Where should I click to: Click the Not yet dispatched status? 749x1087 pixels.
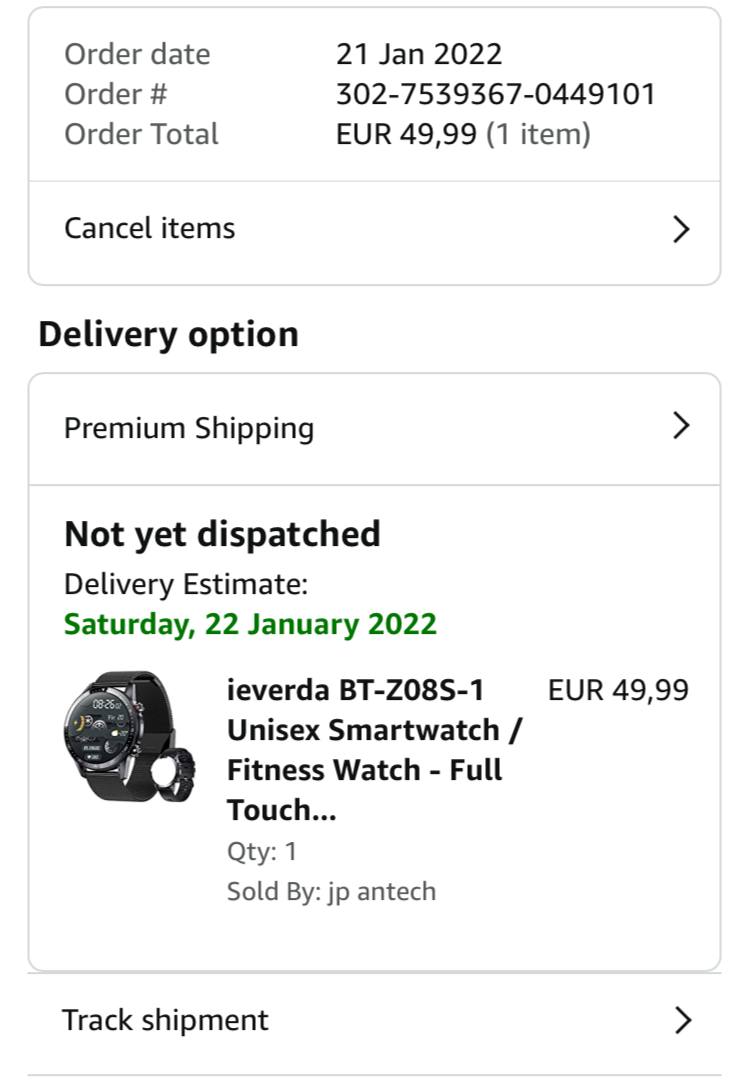pos(222,534)
